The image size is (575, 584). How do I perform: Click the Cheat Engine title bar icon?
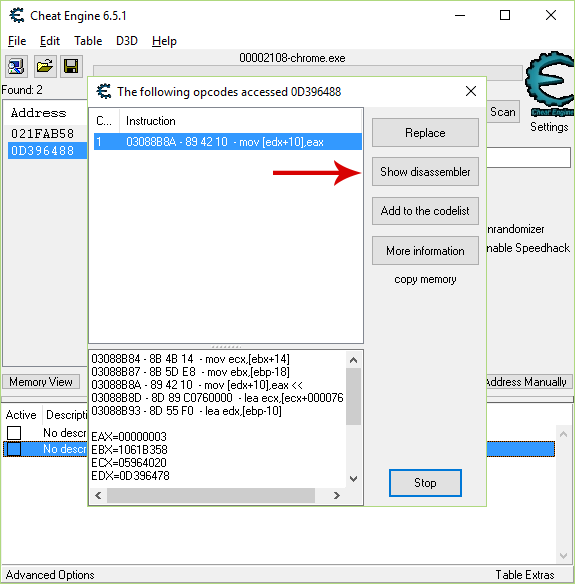[17, 16]
